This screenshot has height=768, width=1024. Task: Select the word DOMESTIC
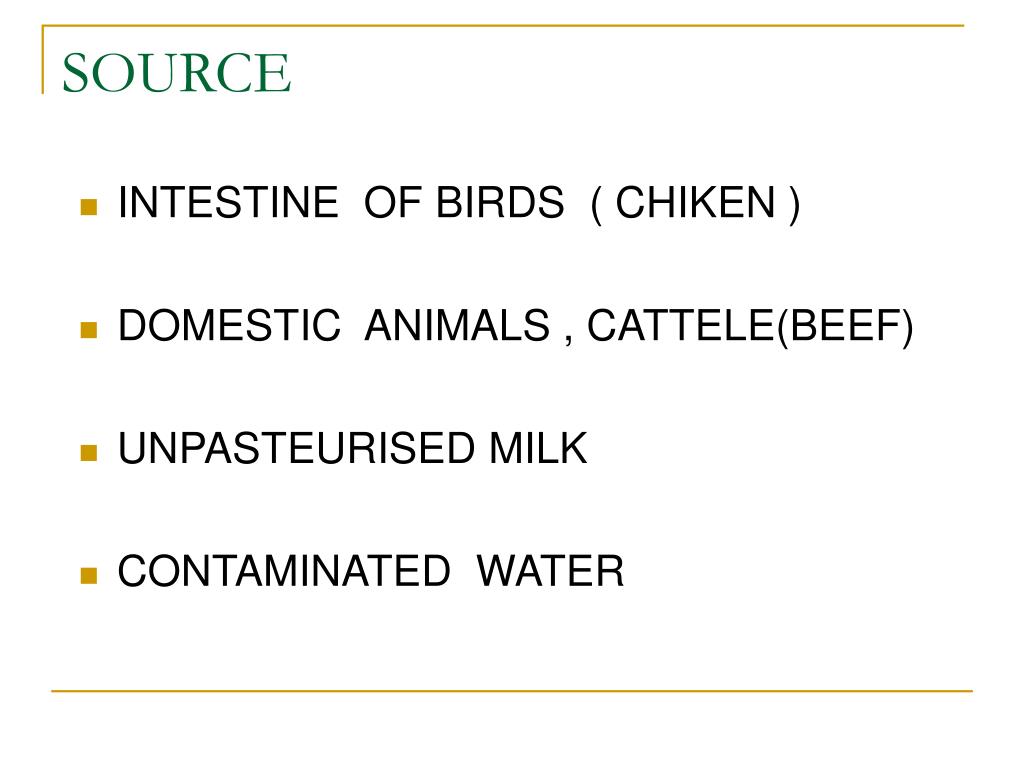point(229,327)
